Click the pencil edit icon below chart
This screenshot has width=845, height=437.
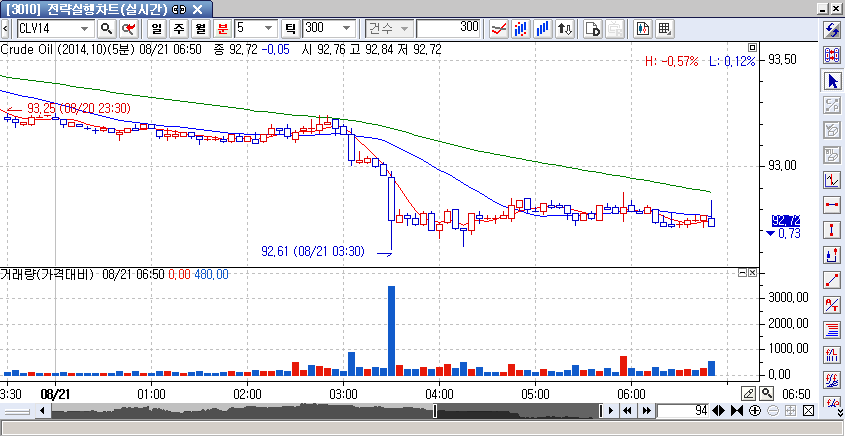(x=749, y=393)
